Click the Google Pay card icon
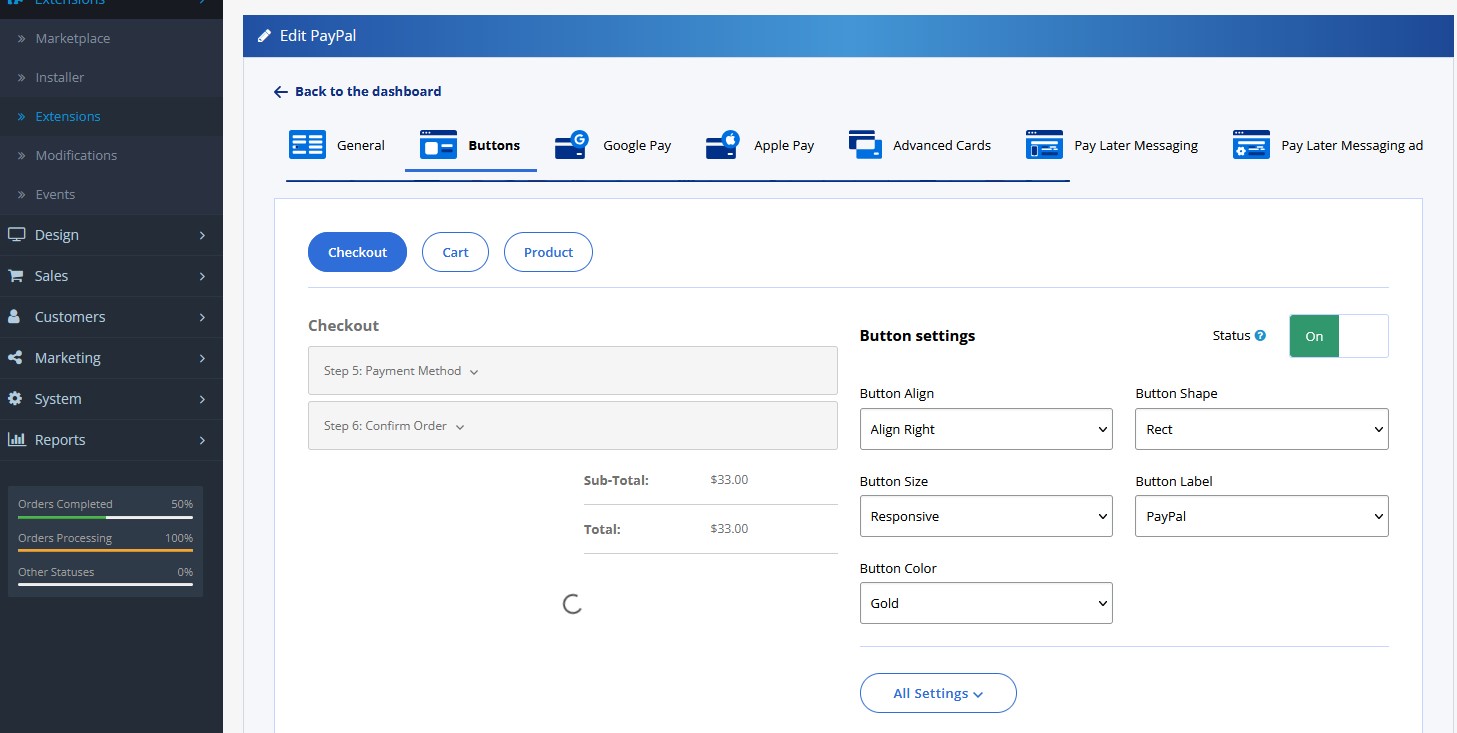The height and width of the screenshot is (733, 1457). 572,145
